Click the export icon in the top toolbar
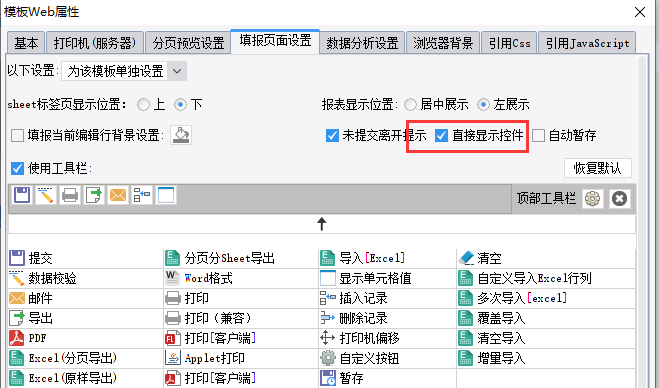Image resolution: width=659 pixels, height=388 pixels. pyautogui.click(x=94, y=195)
